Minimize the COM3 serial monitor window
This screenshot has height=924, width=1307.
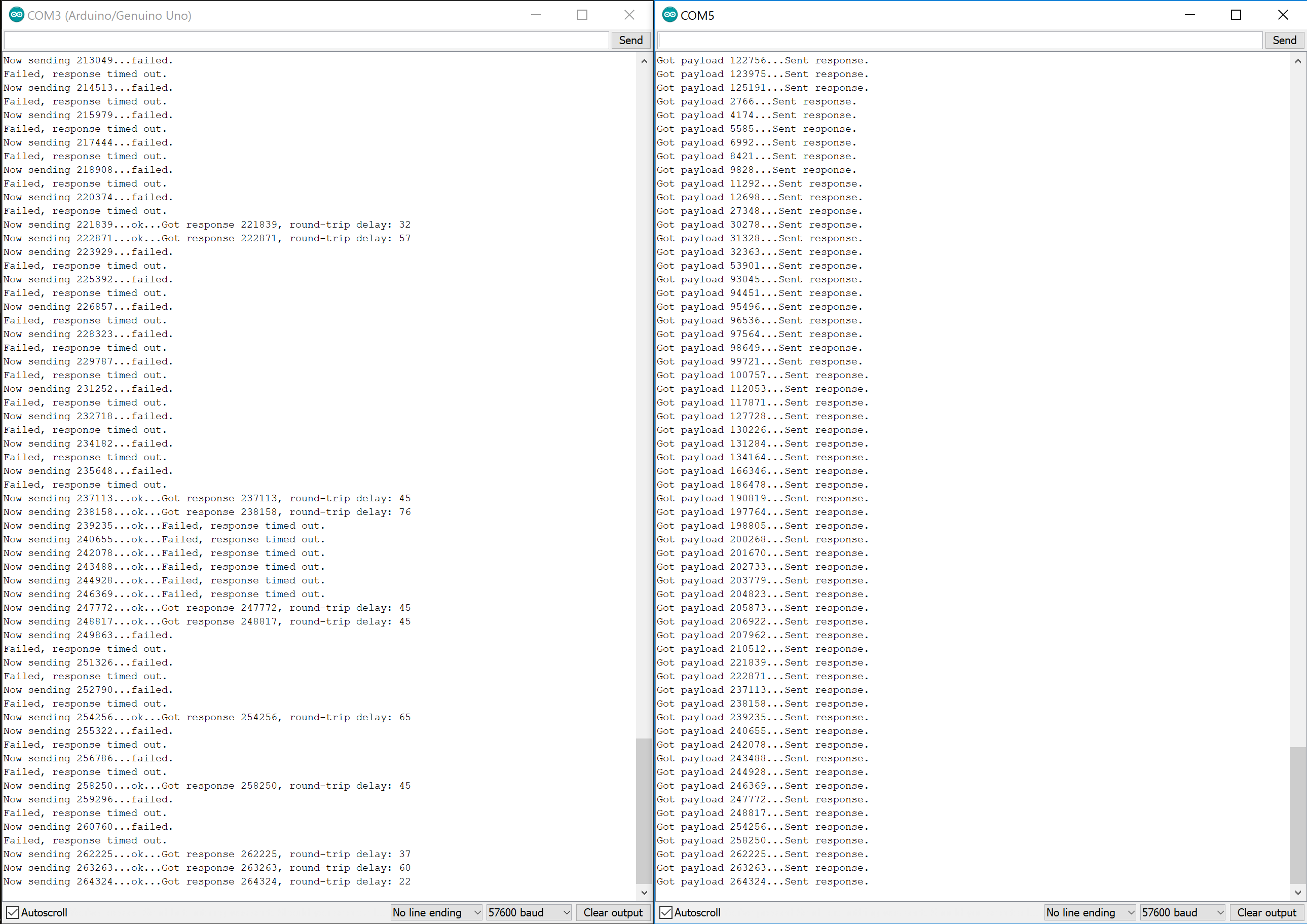[x=536, y=15]
